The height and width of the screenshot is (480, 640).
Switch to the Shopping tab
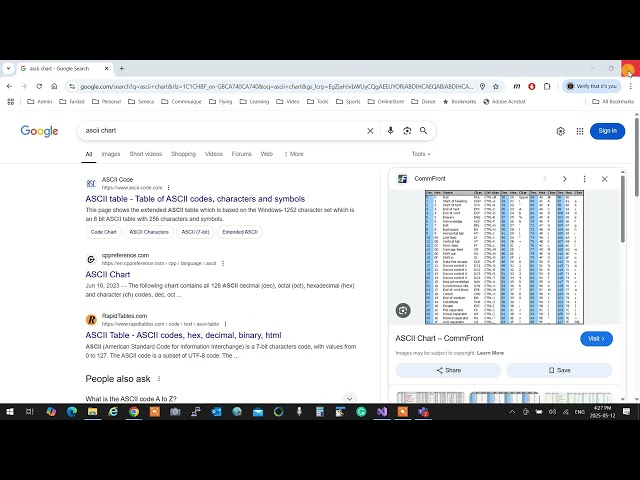[x=183, y=154]
